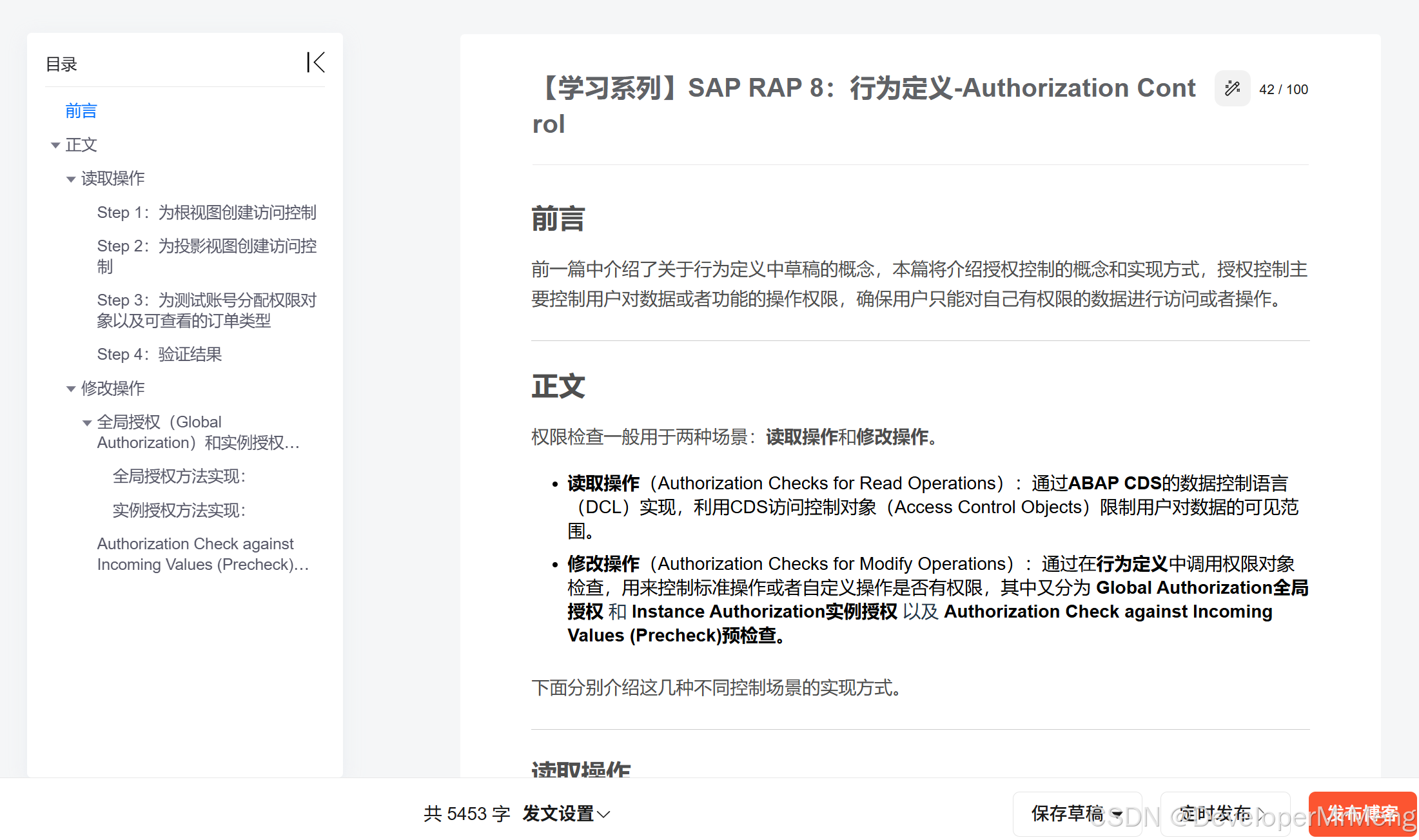
Task: Jump to 实例授权方法实现 heading
Action: [179, 511]
